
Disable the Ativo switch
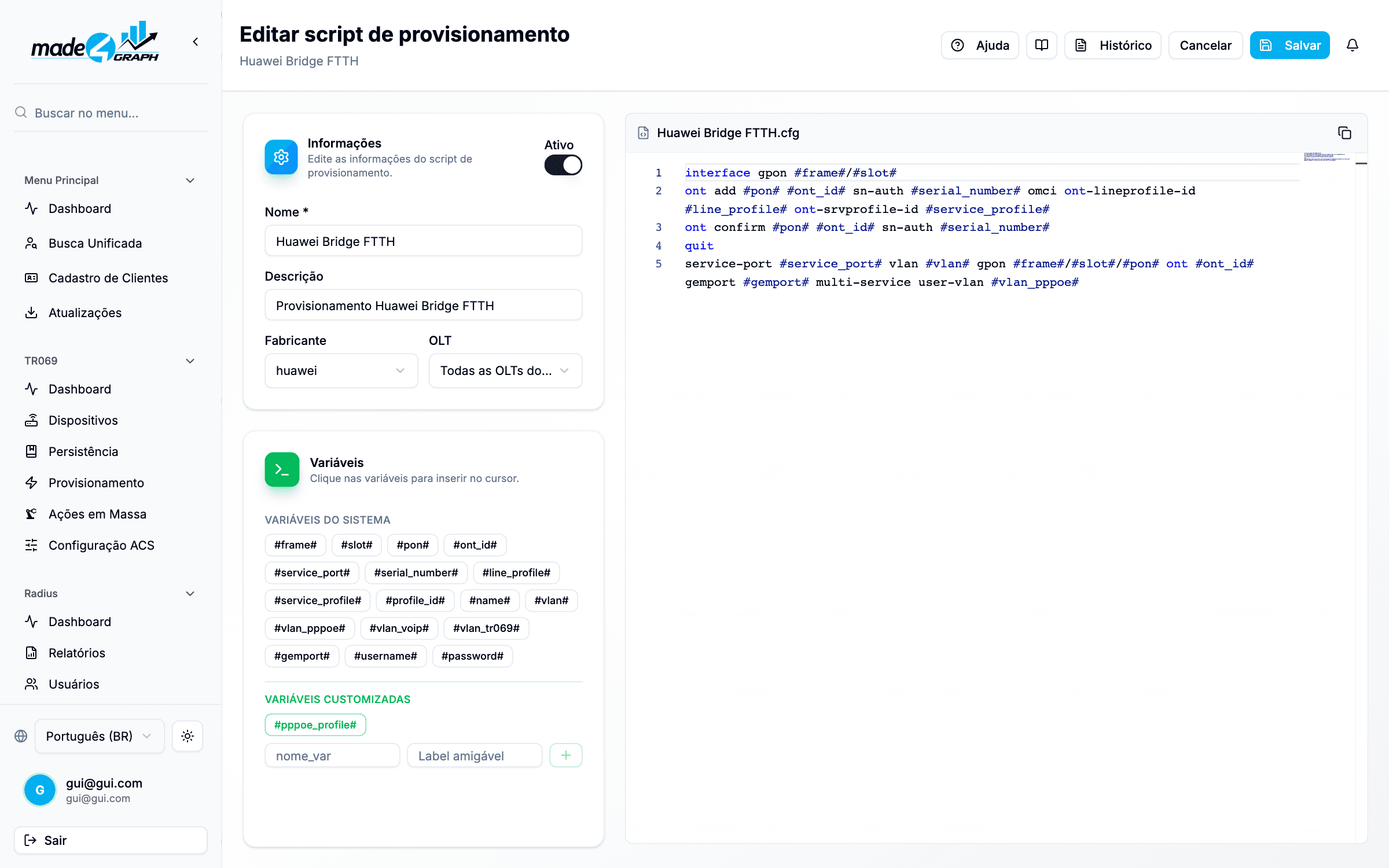(x=563, y=165)
